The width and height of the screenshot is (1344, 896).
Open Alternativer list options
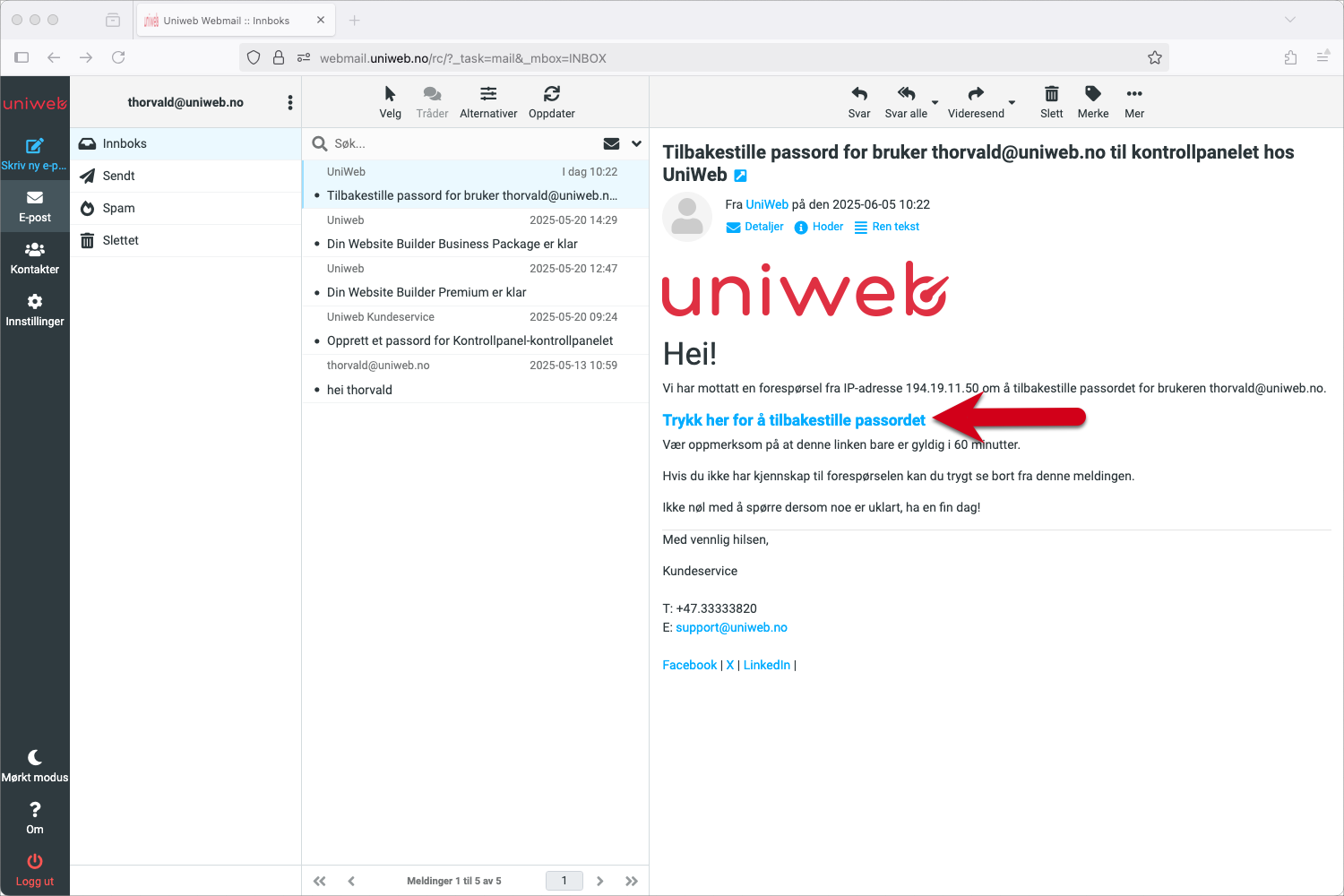click(488, 102)
